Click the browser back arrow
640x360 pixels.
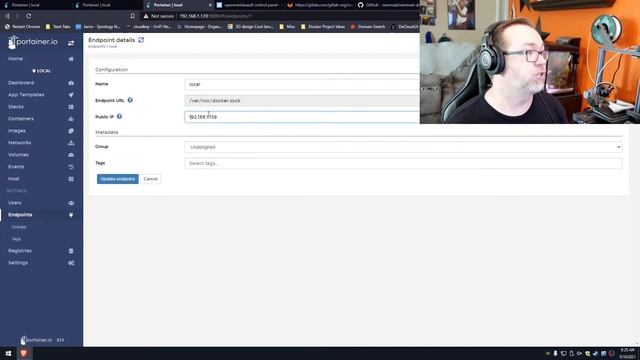(7, 16)
